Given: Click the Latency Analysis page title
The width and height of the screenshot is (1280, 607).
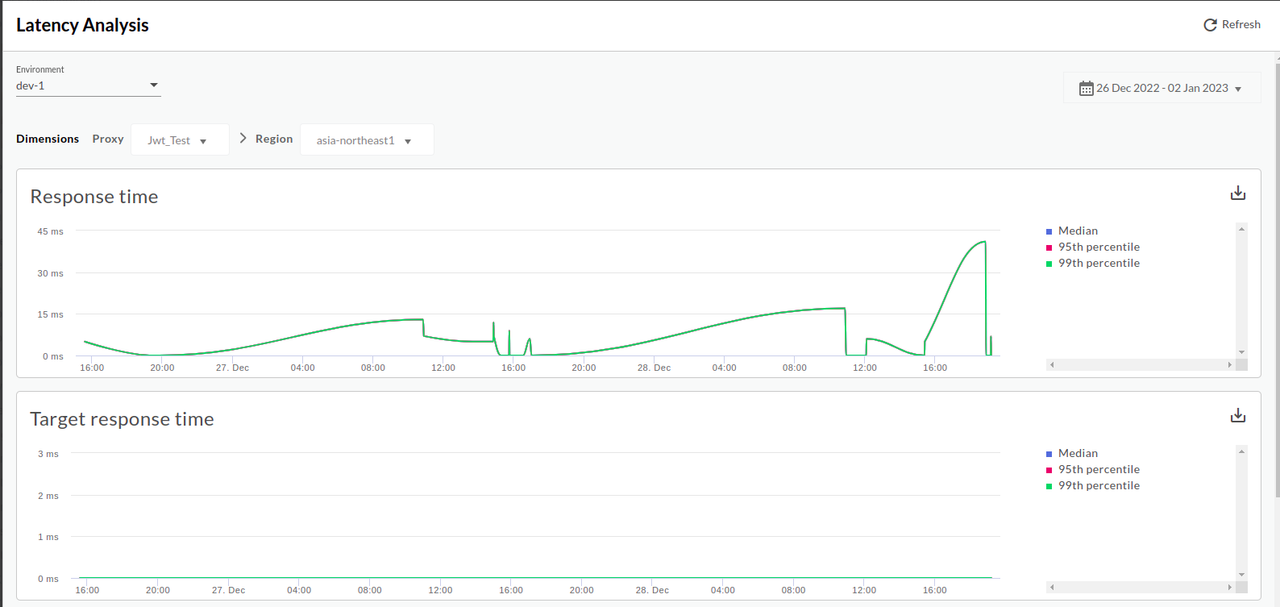Looking at the screenshot, I should (82, 25).
